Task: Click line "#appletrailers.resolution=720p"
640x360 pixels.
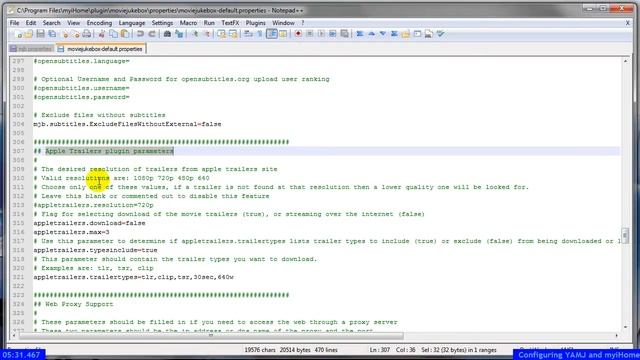Action: tap(93, 205)
